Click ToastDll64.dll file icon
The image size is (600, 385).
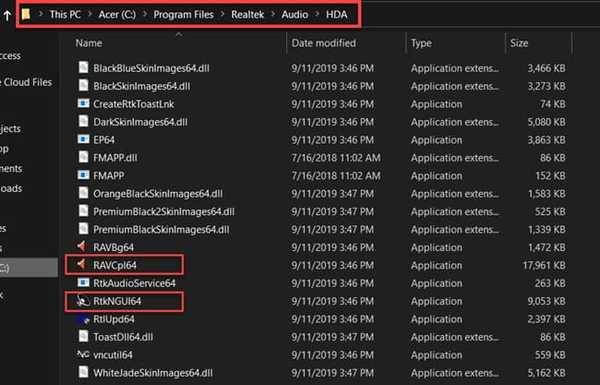[83, 336]
